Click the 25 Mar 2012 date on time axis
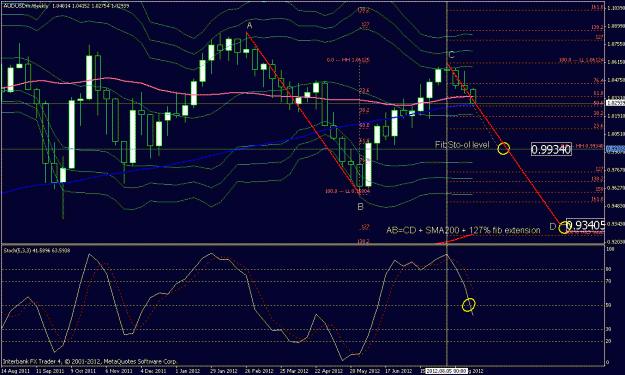Image resolution: width=625 pixels, height=375 pixels. tap(294, 371)
